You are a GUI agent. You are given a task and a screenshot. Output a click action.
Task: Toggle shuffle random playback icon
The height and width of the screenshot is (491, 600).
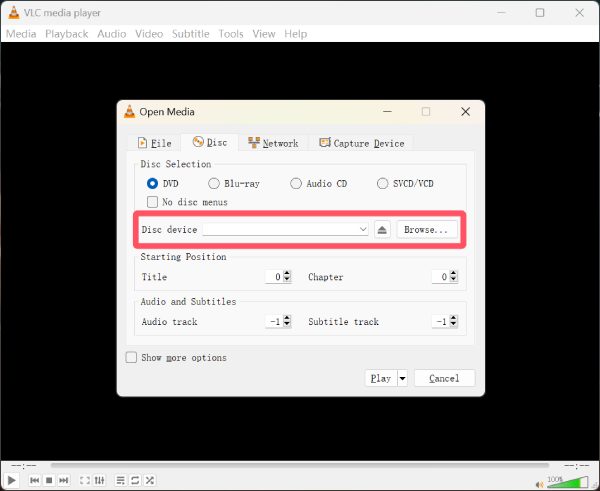[150, 480]
